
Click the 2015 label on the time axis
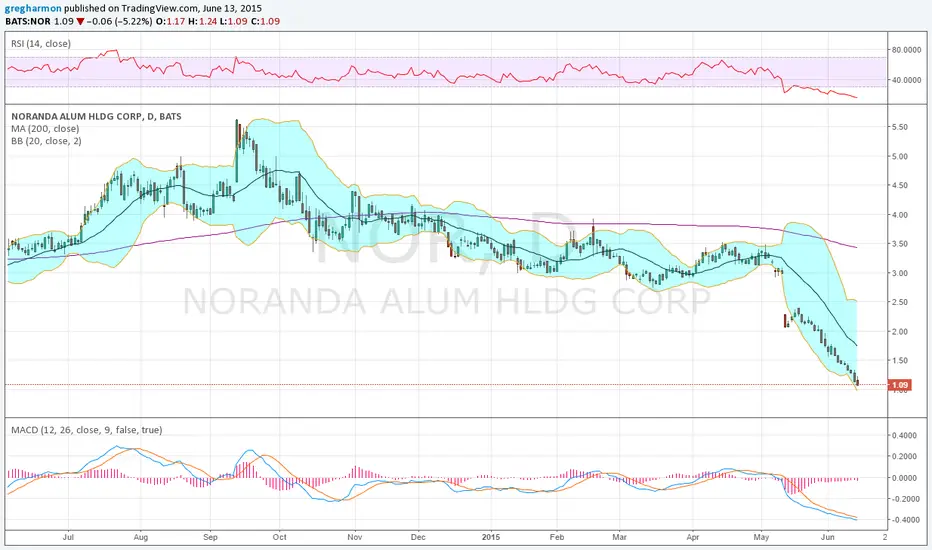[x=491, y=537]
